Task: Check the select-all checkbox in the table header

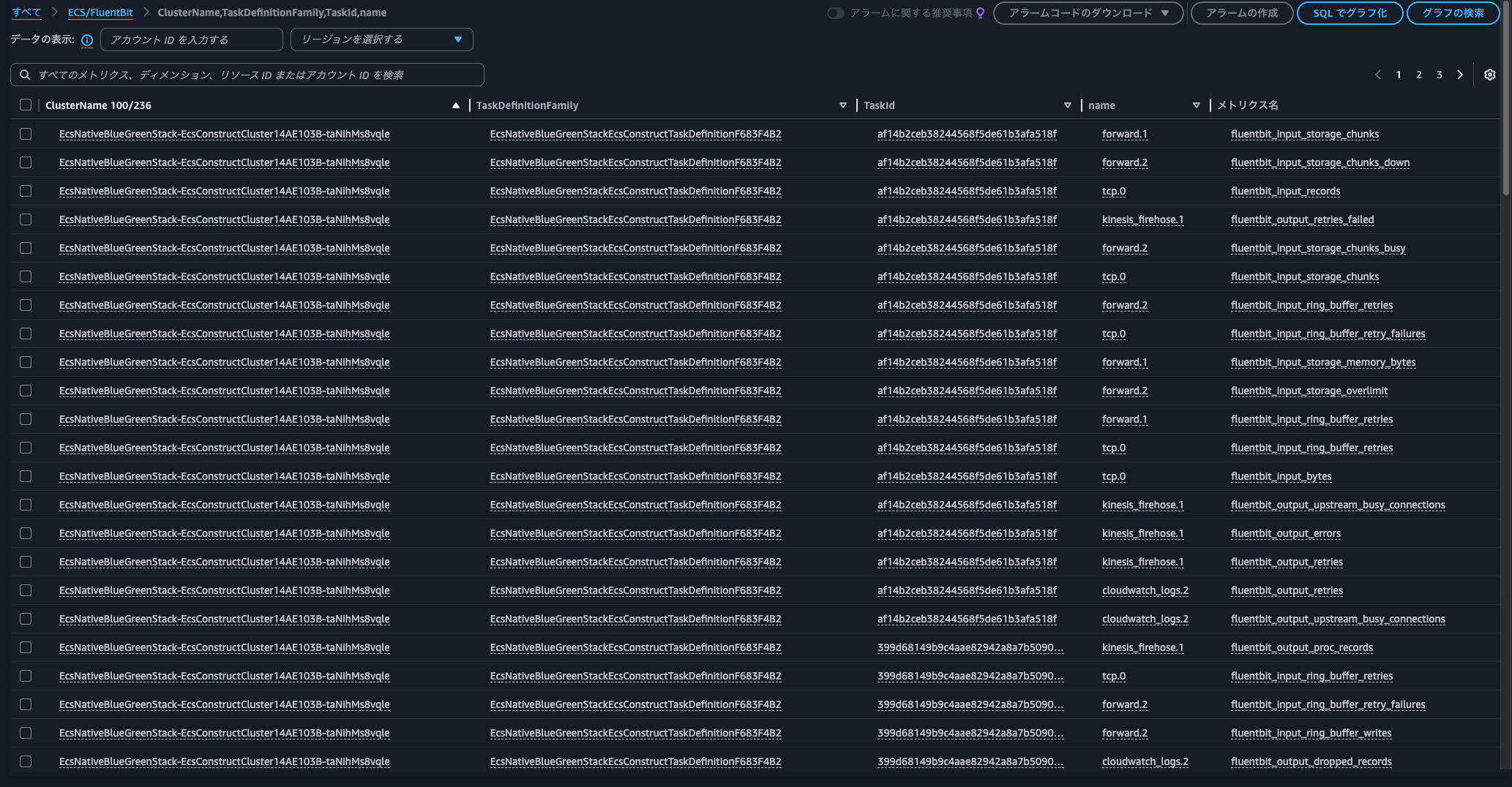Action: pyautogui.click(x=26, y=105)
